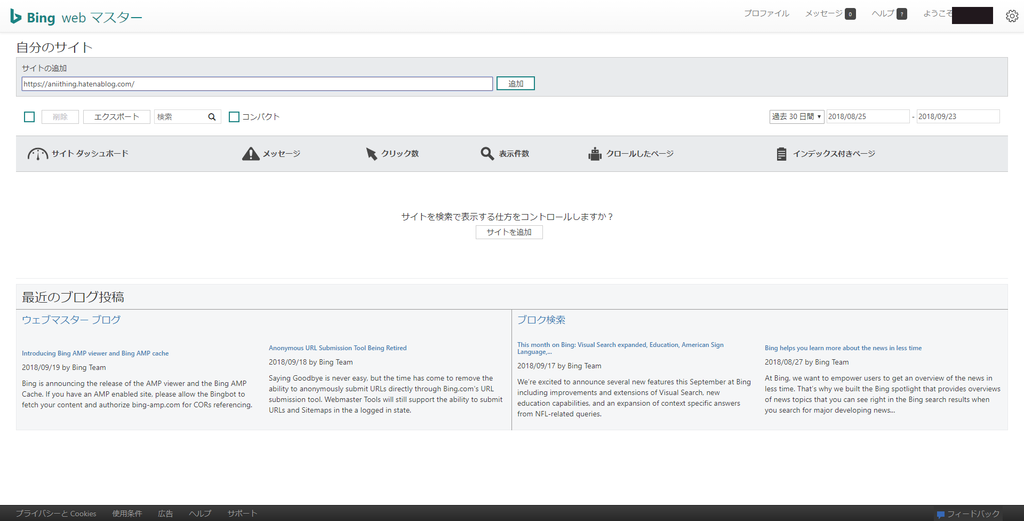The image size is (1024, 521).
Task: Click the エクスポート button
Action: point(116,117)
